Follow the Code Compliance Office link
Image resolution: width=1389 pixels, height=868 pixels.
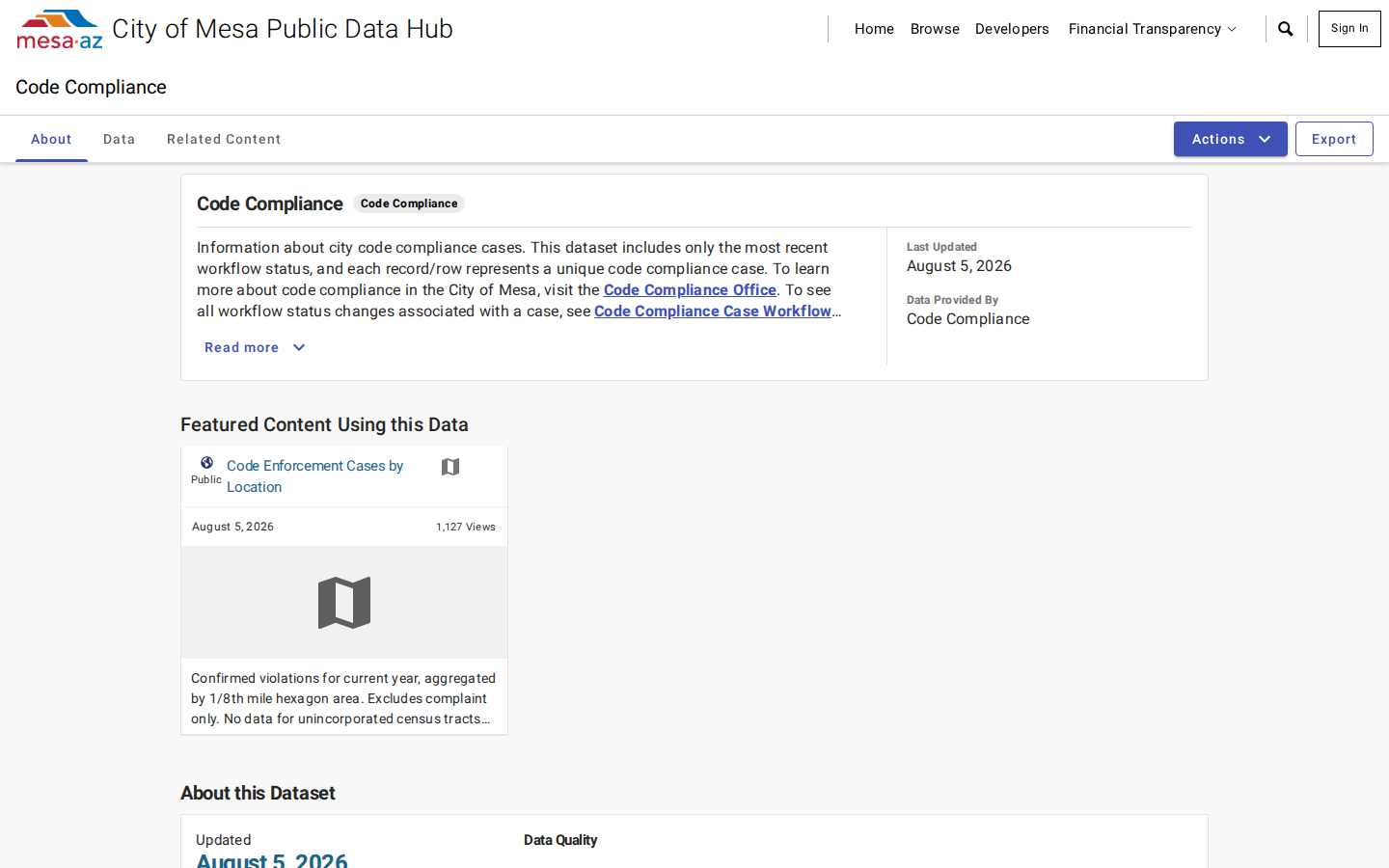coord(690,289)
